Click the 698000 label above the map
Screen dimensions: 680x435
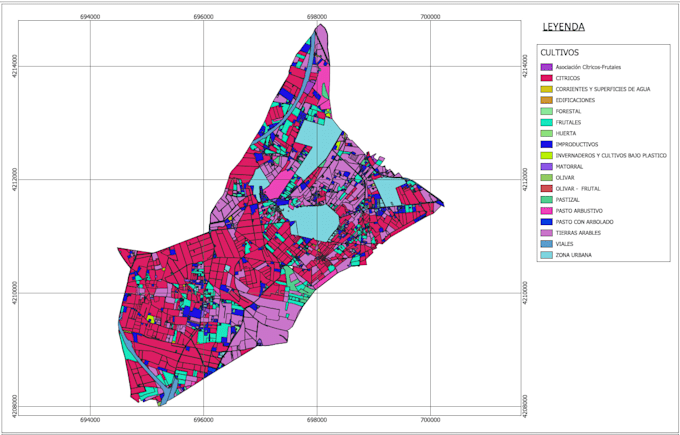tap(317, 16)
